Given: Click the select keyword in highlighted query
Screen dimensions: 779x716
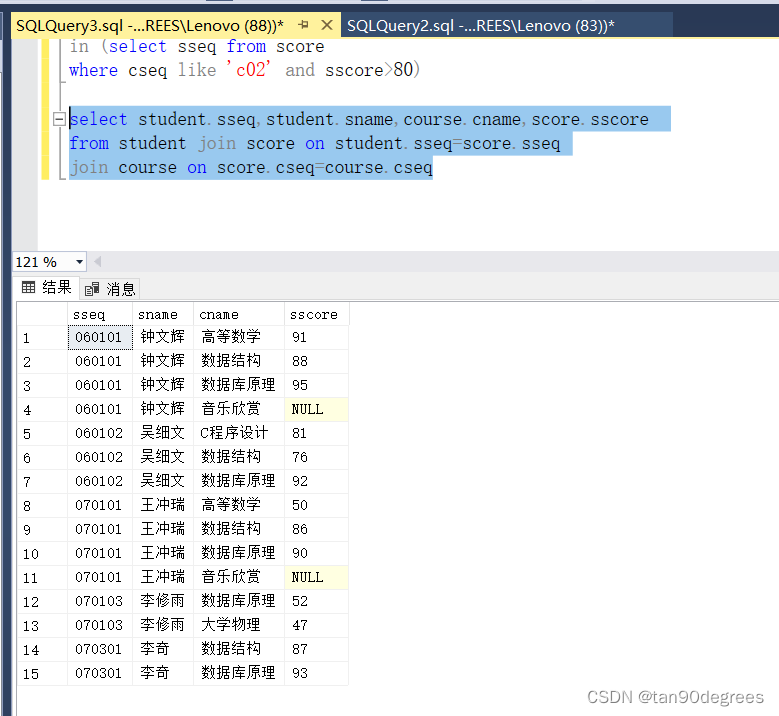Looking at the screenshot, I should [x=98, y=119].
